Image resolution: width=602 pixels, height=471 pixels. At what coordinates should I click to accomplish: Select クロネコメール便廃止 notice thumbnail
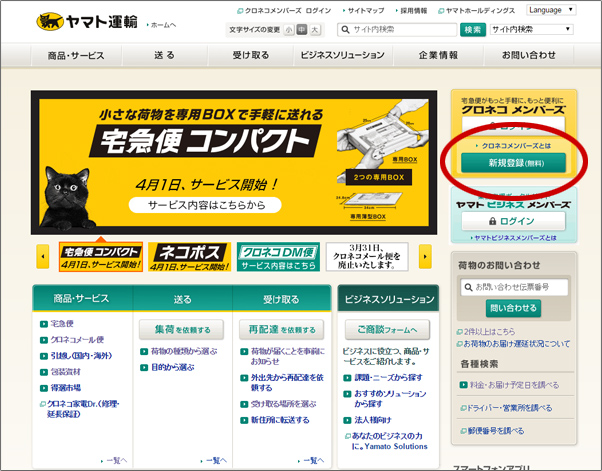(367, 257)
